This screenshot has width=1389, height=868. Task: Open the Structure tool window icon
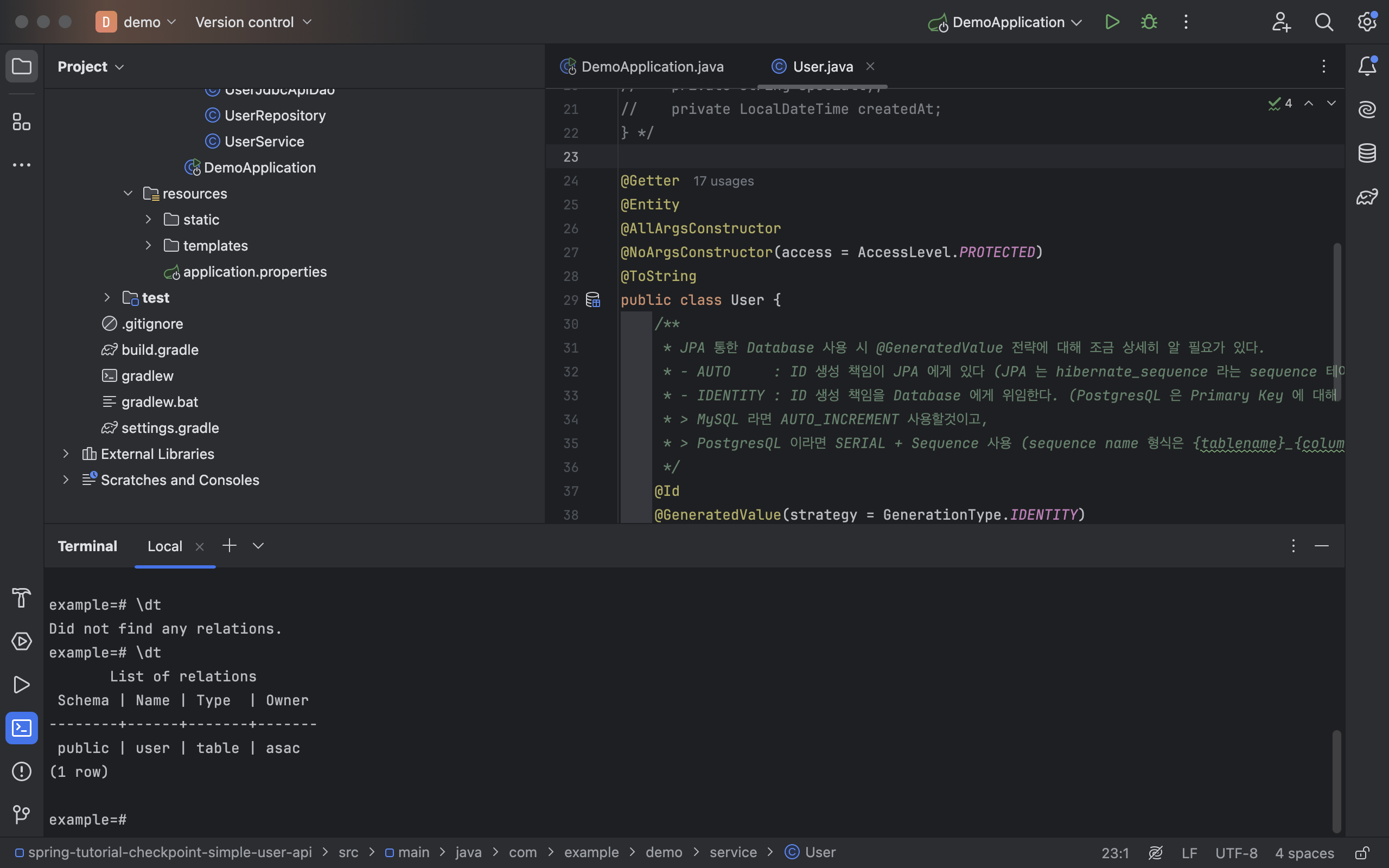21,122
